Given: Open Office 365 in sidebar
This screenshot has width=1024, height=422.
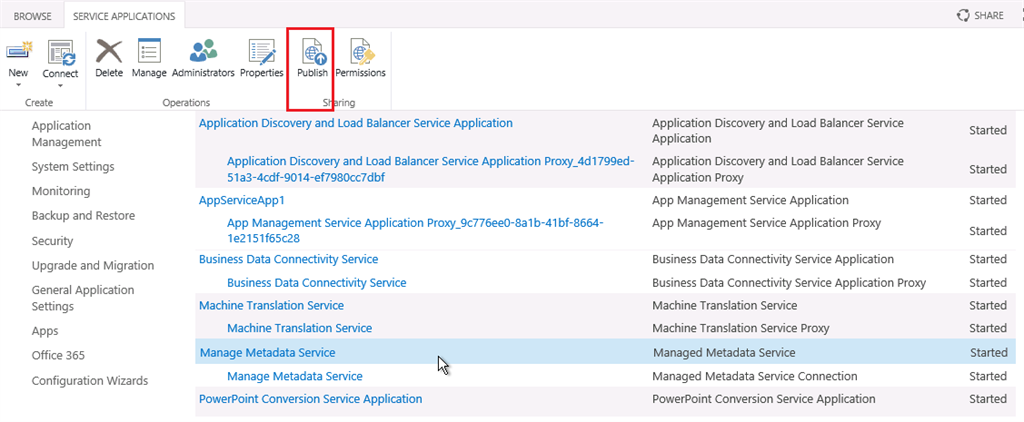Looking at the screenshot, I should (x=58, y=355).
